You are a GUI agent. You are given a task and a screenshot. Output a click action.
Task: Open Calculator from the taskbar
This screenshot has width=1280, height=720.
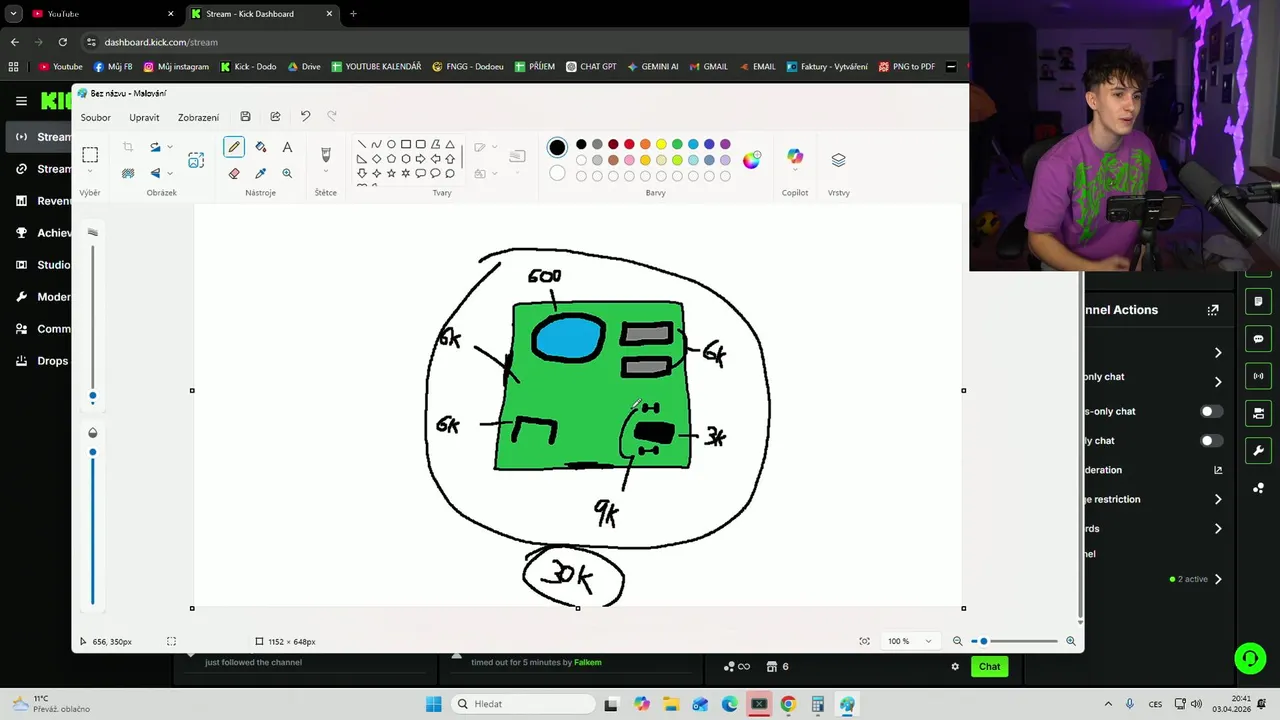[x=817, y=704]
